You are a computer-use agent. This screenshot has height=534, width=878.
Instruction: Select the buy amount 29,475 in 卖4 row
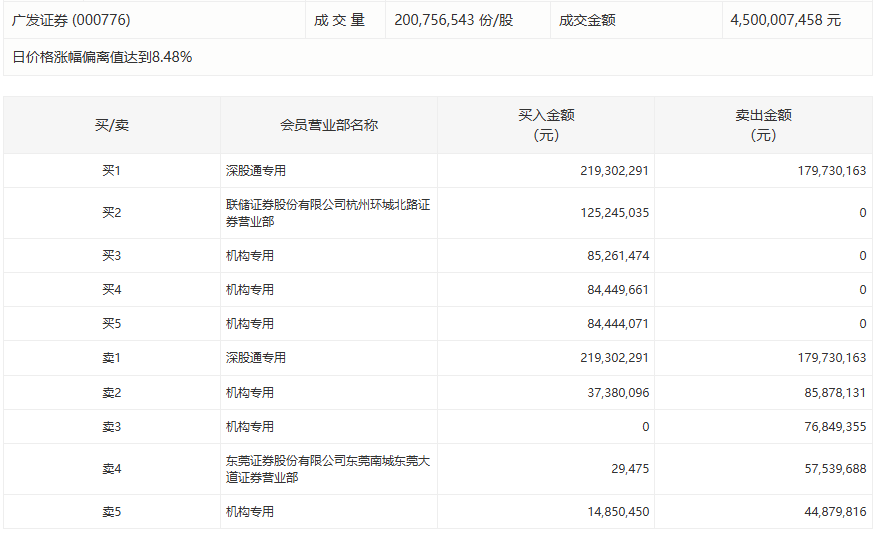pos(629,469)
